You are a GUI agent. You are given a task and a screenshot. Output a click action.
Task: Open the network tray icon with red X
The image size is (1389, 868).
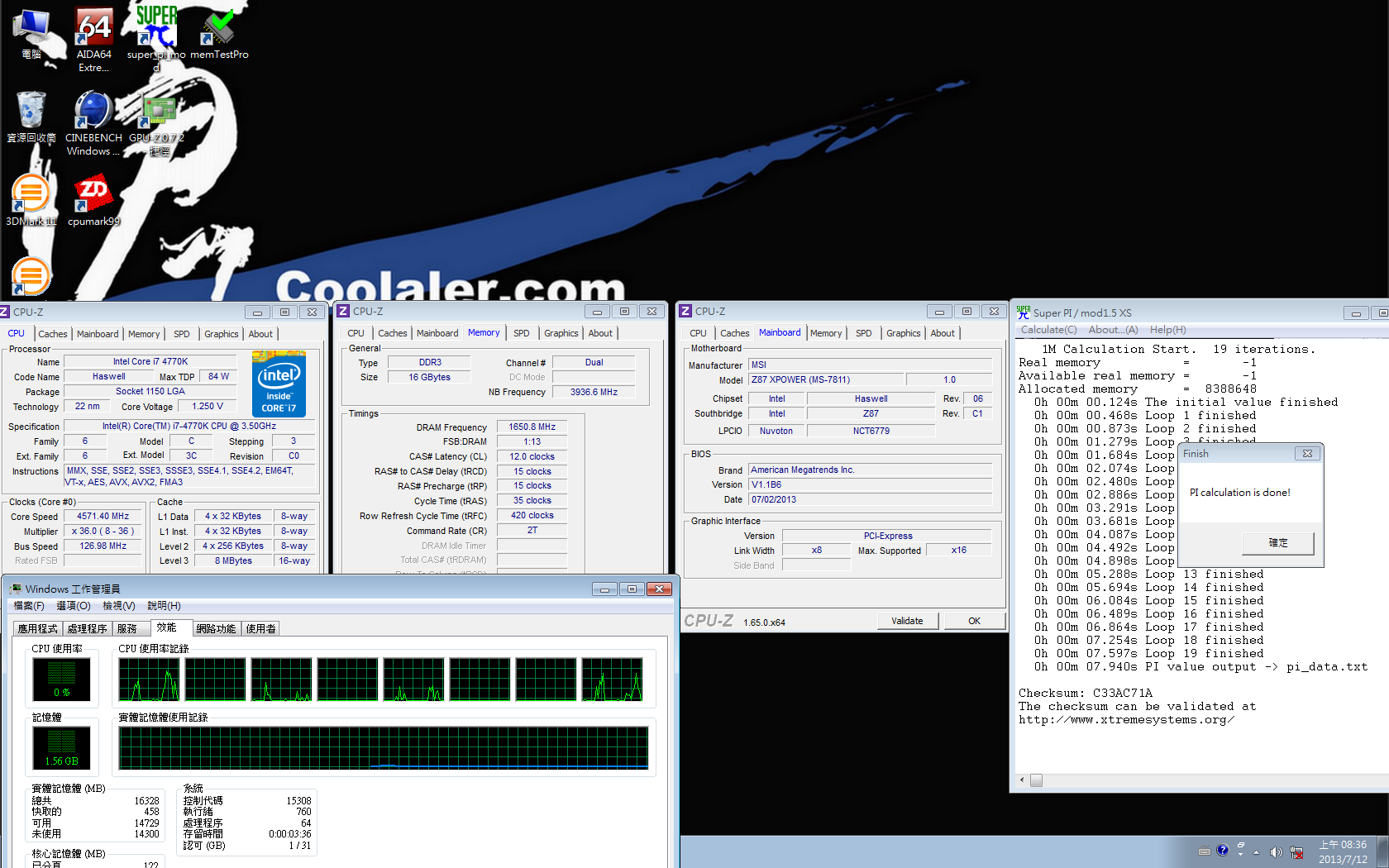click(x=1296, y=852)
